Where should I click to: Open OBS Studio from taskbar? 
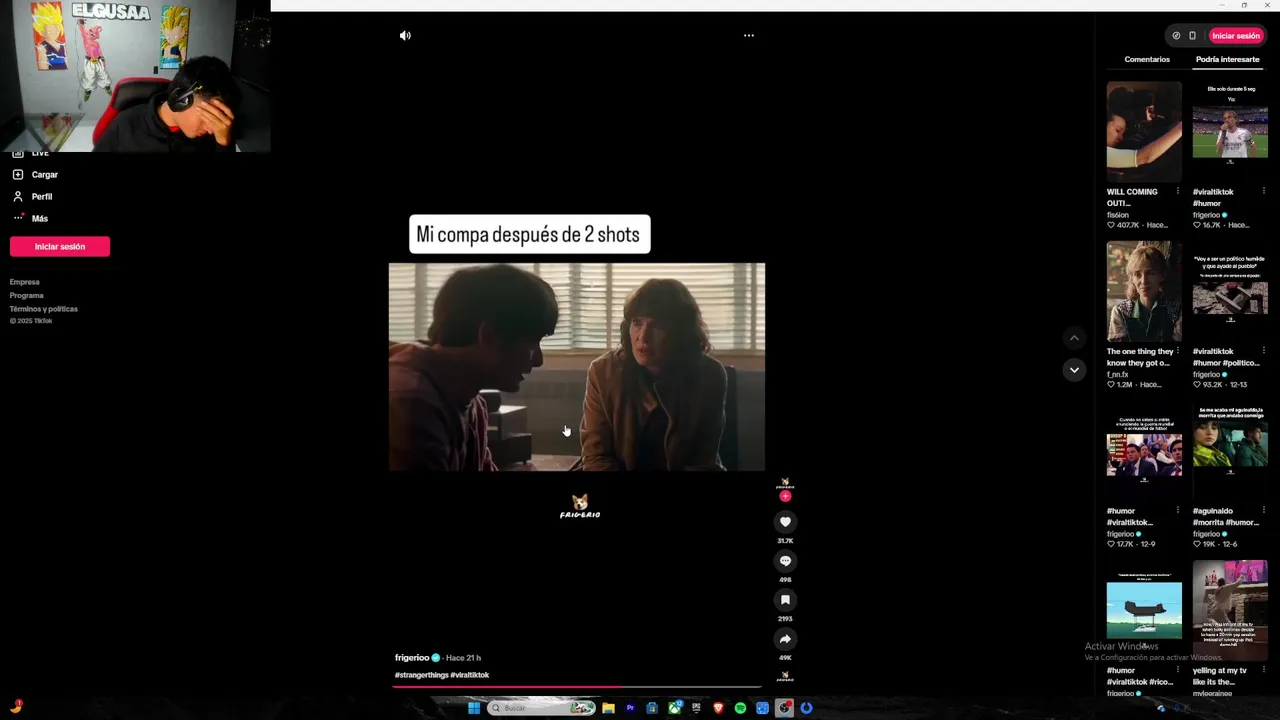[785, 708]
